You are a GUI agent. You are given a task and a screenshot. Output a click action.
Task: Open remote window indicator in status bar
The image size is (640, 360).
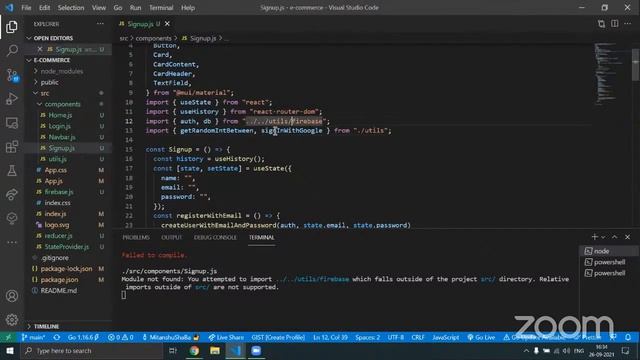tap(8, 338)
